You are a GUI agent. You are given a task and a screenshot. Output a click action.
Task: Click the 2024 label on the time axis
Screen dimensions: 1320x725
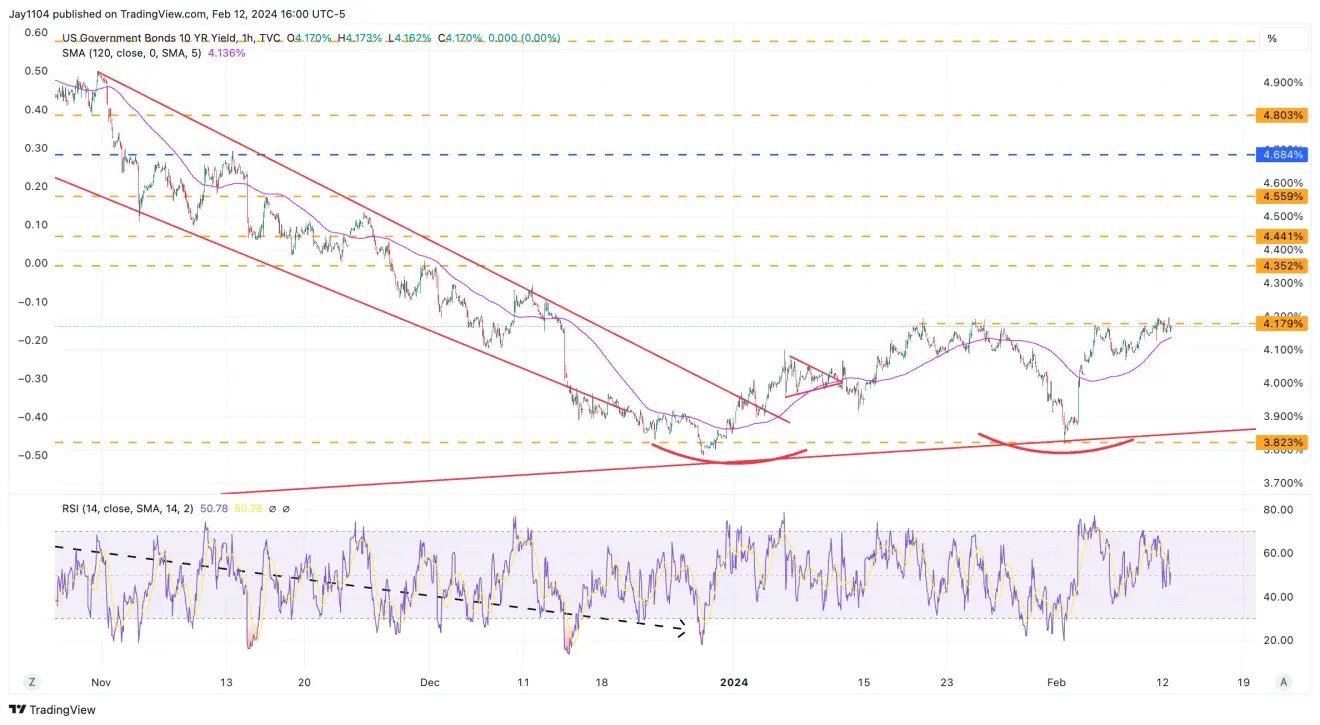pos(732,681)
